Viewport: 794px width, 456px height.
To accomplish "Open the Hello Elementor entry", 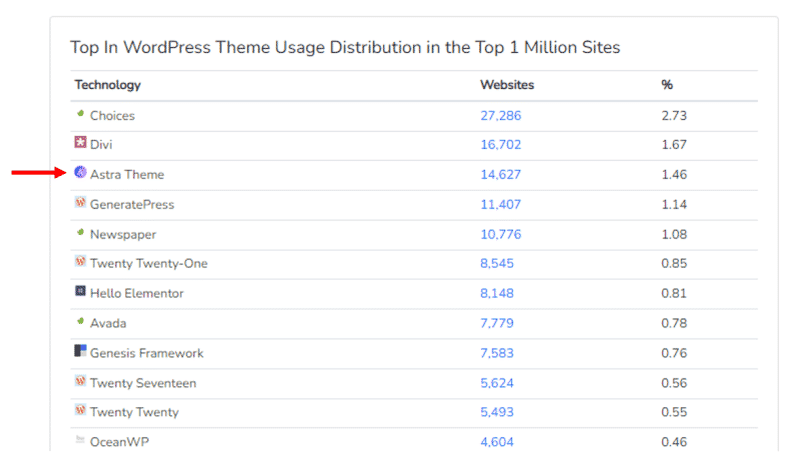I will tap(137, 294).
